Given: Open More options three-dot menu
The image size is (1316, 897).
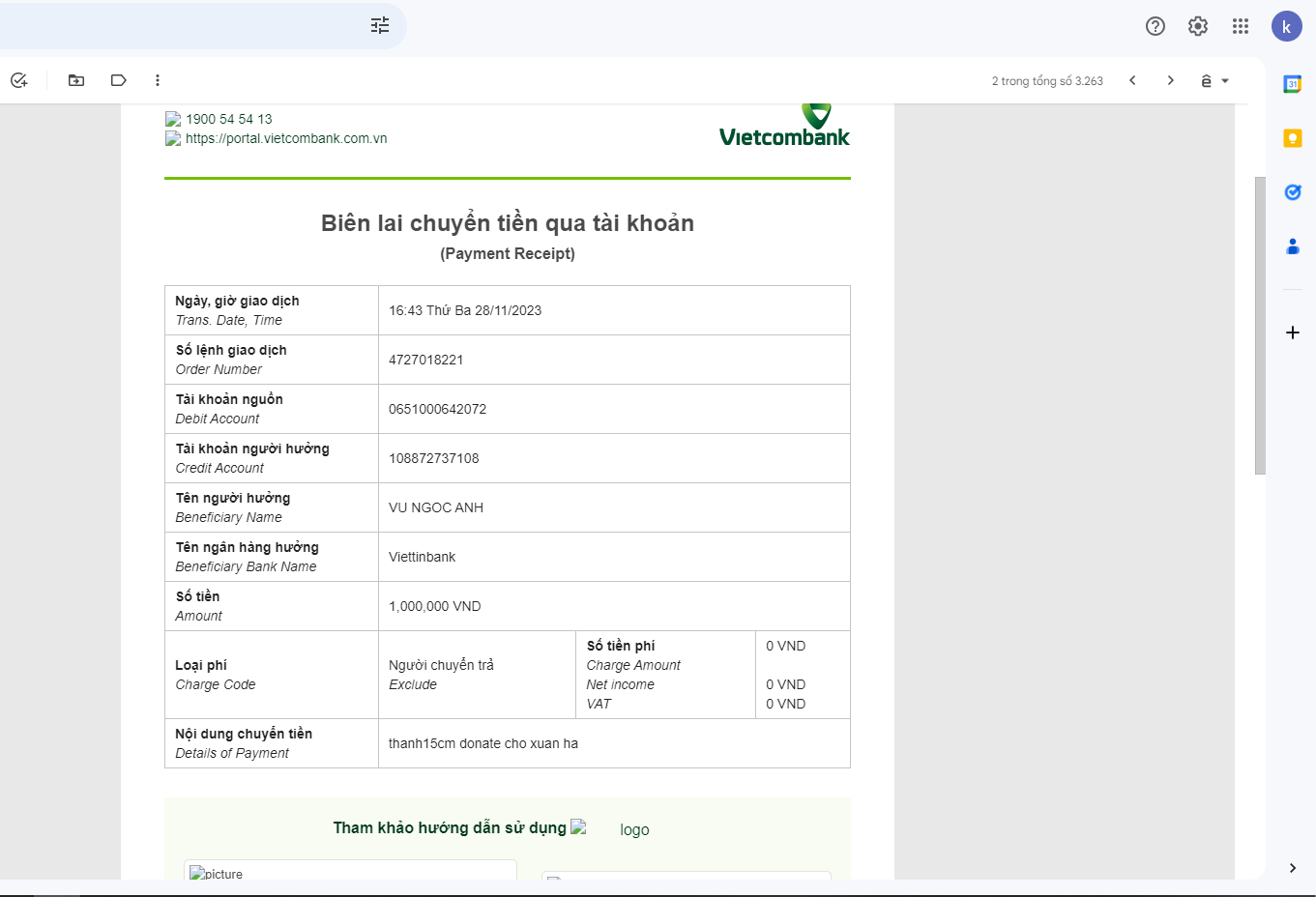Looking at the screenshot, I should (158, 80).
